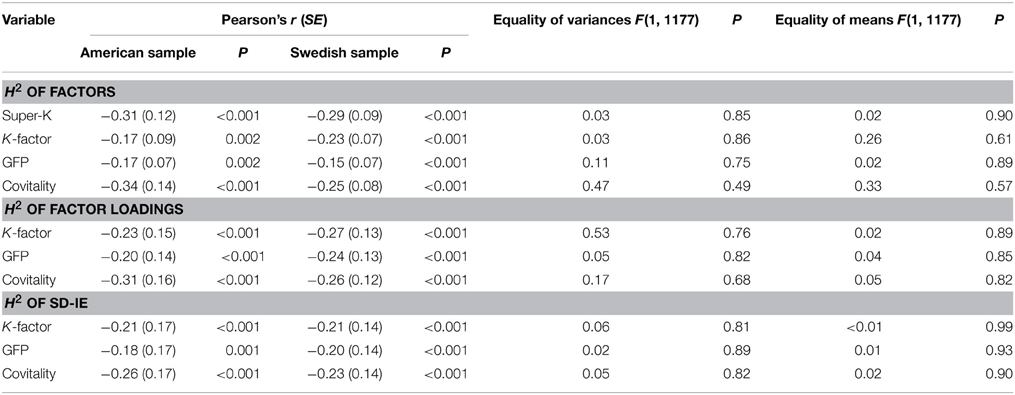Image resolution: width=1015 pixels, height=395 pixels.
Task: Click the Swedish sample column heading
Action: click(x=344, y=54)
